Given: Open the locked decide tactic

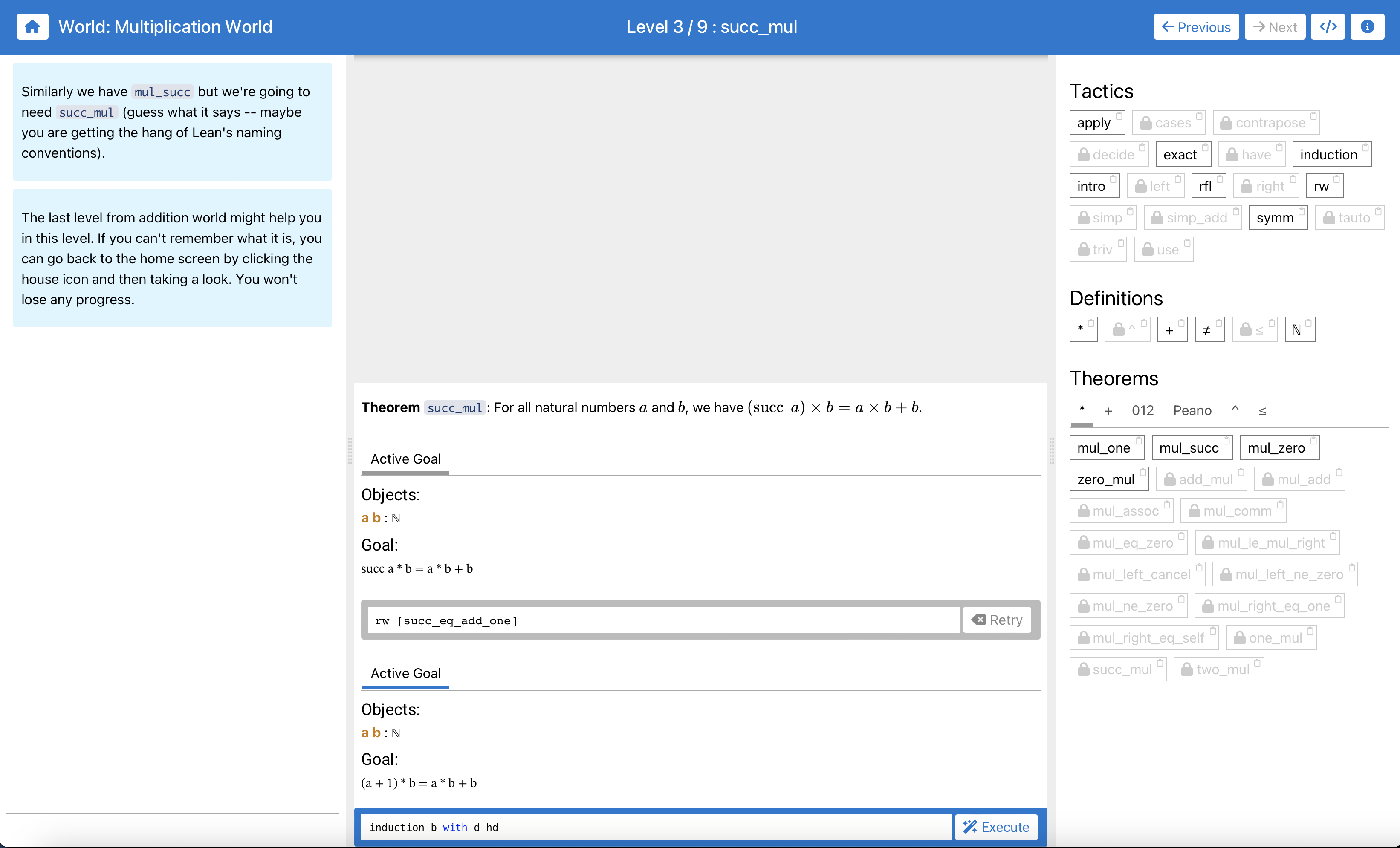Looking at the screenshot, I should (x=1108, y=154).
